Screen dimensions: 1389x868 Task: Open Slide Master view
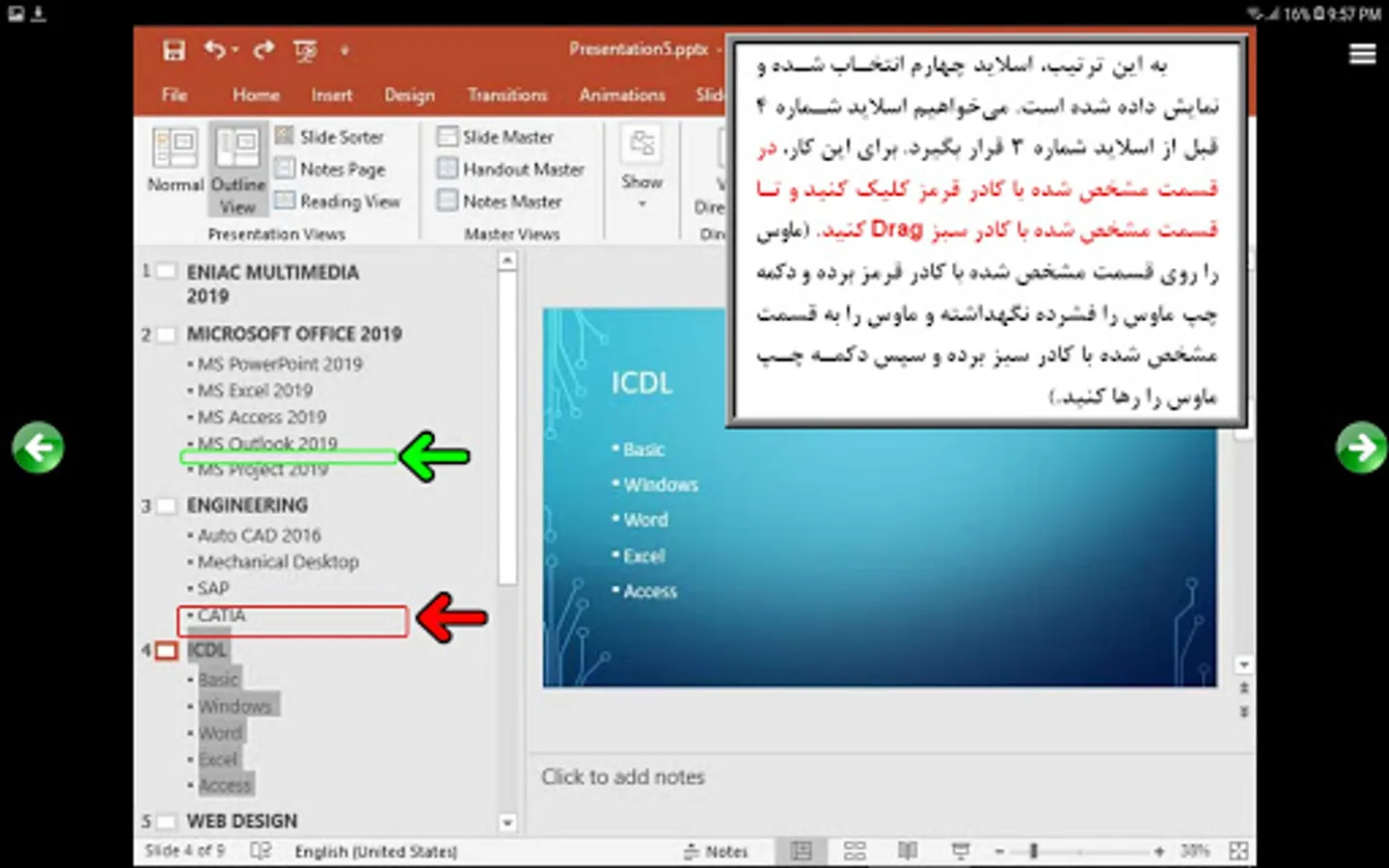(496, 136)
